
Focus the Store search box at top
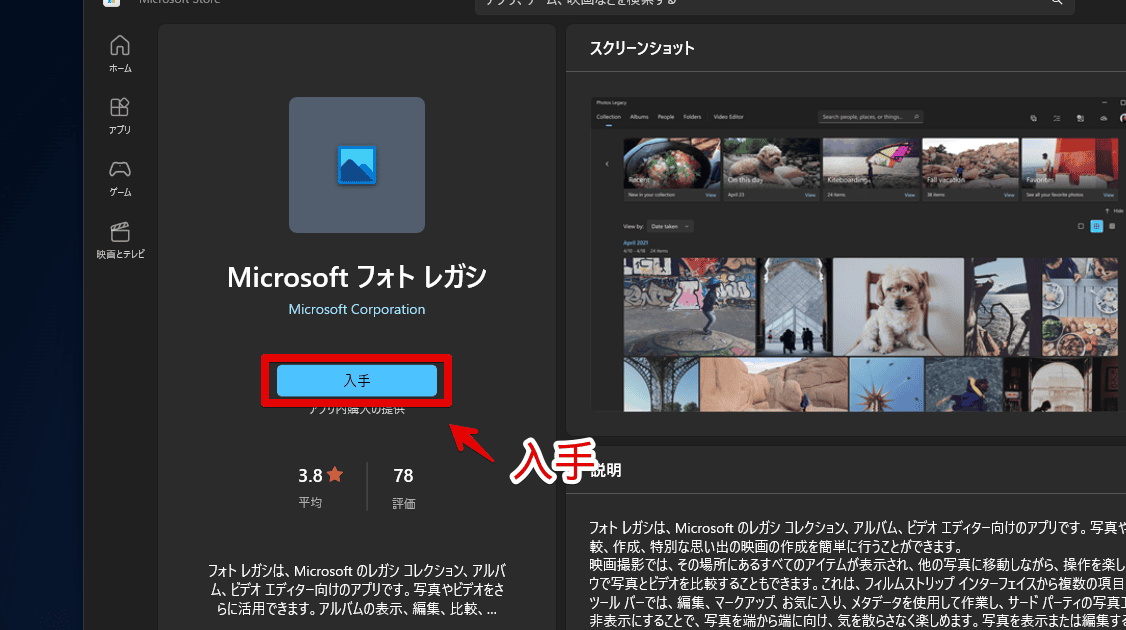775,4
